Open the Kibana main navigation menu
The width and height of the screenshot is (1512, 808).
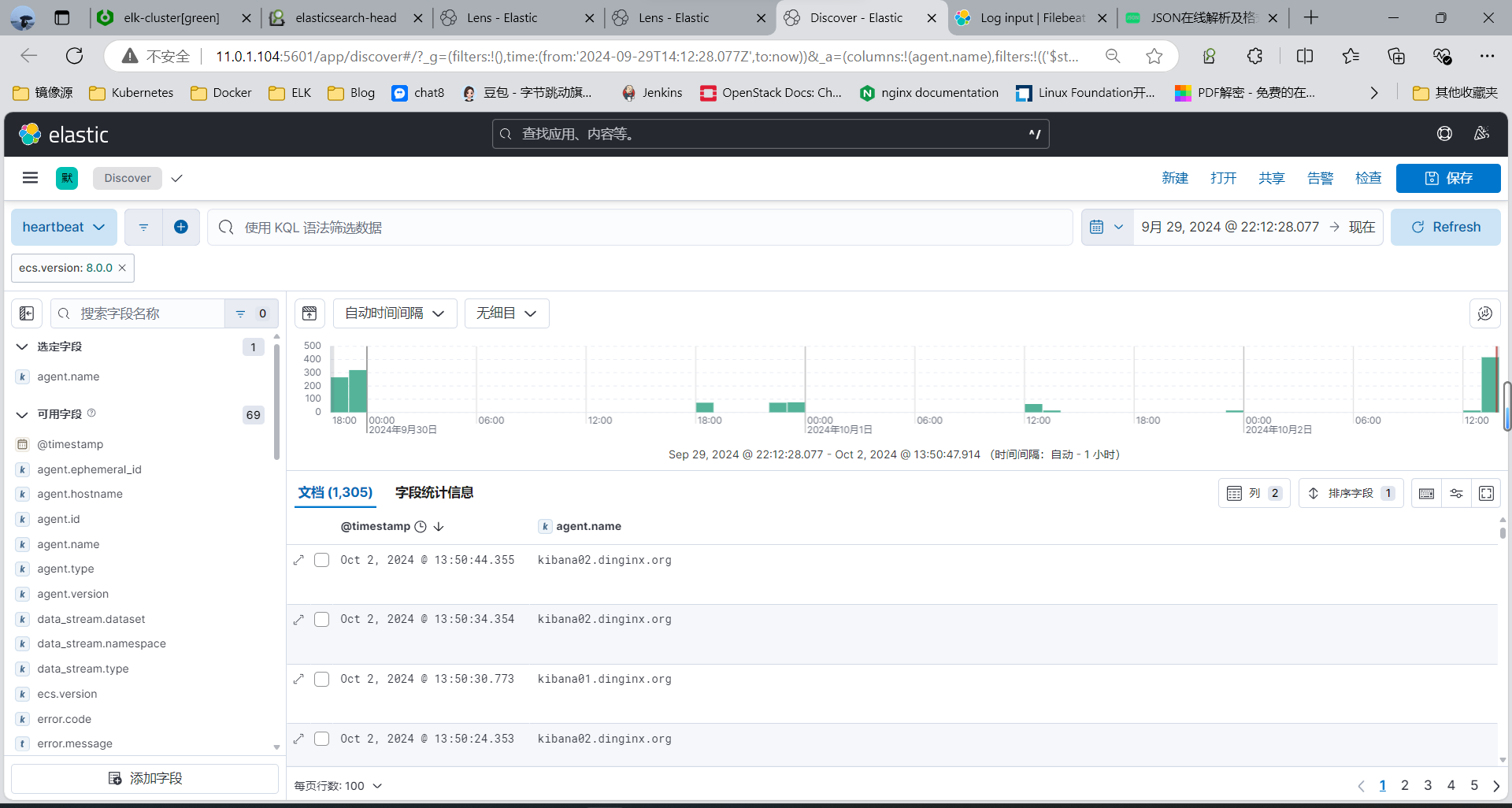click(30, 178)
